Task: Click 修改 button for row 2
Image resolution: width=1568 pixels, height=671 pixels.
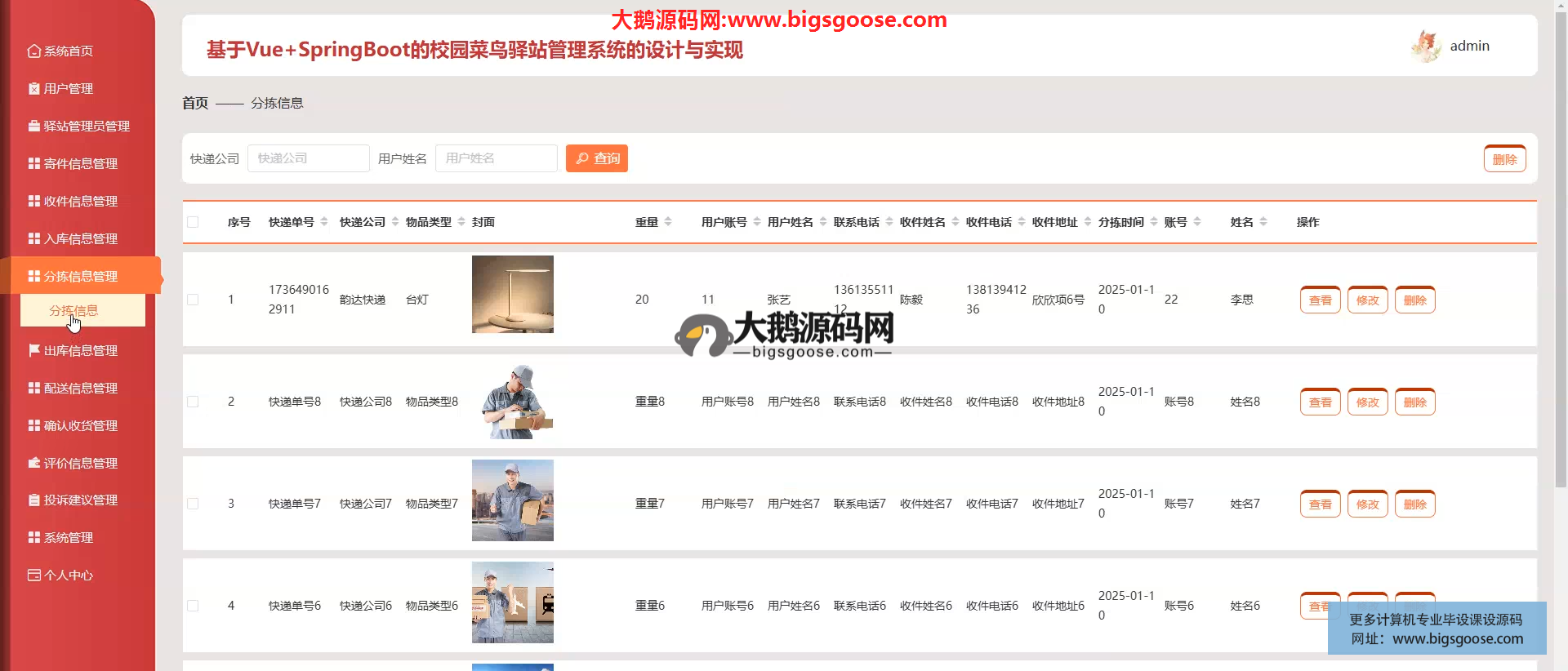Action: click(x=1367, y=402)
